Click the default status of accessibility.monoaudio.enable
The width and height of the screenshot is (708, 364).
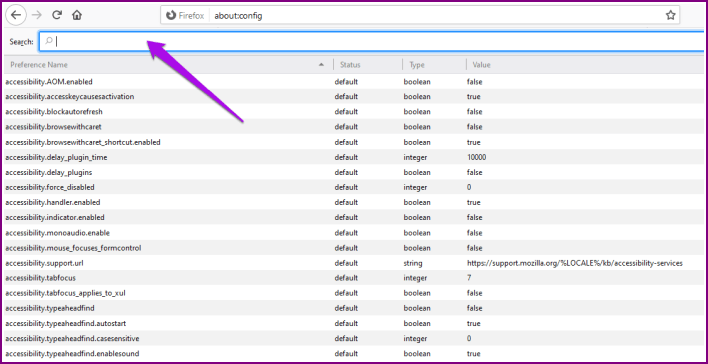[346, 233]
